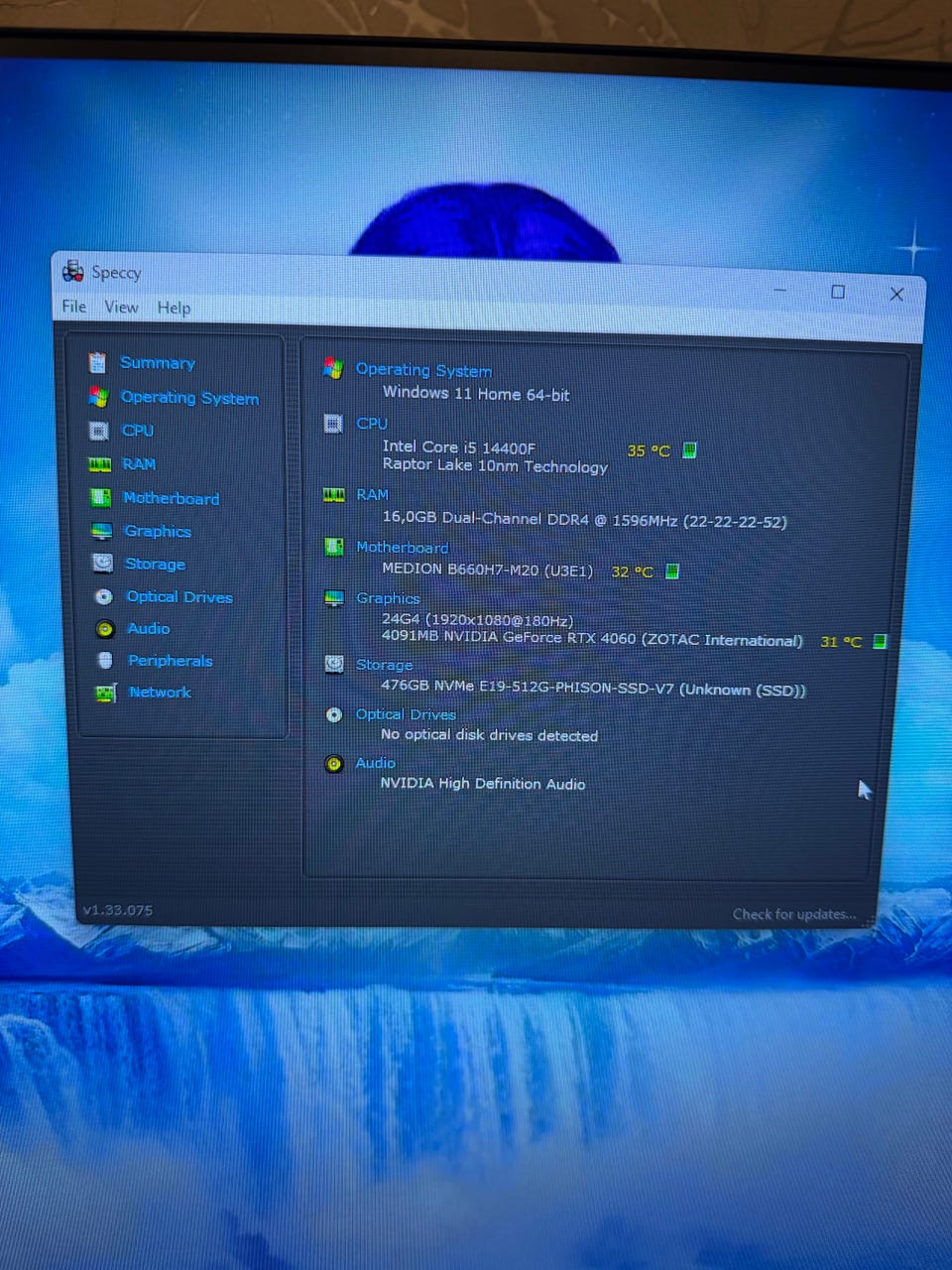Click the CPU chip icon in sidebar
952x1270 pixels.
coord(98,431)
